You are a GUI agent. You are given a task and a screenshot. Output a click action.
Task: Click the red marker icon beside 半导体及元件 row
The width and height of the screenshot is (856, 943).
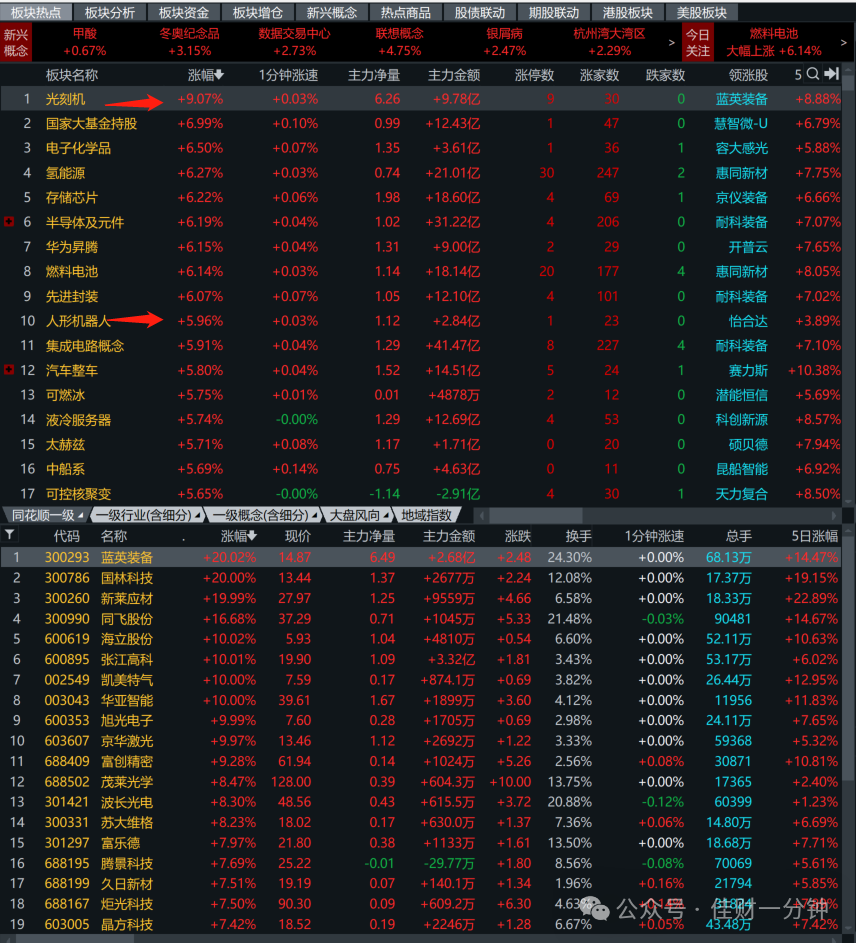point(9,222)
